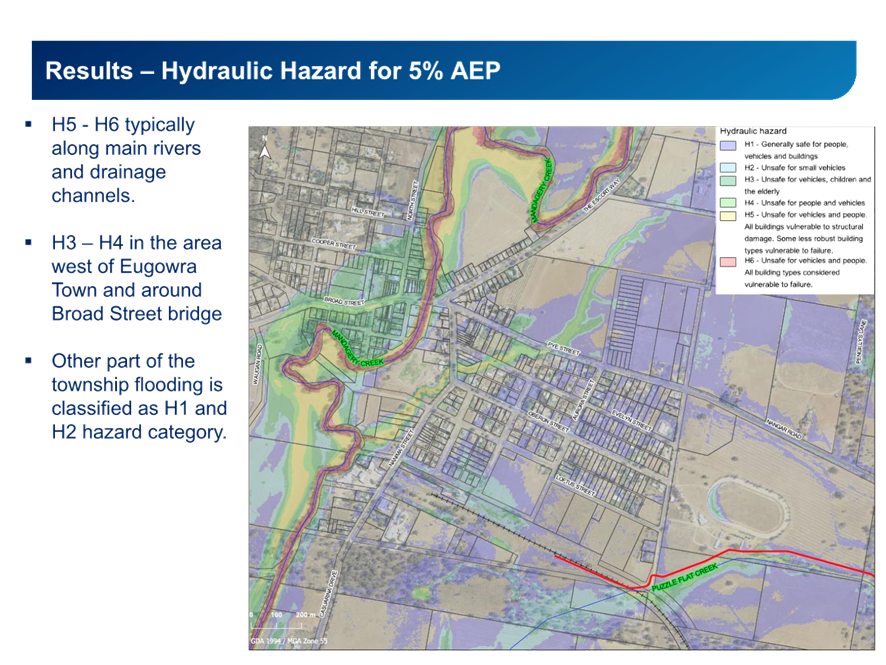This screenshot has height=665, width=886.
Task: Click the 'LOFTUS STREET' map label
Action: click(x=575, y=485)
